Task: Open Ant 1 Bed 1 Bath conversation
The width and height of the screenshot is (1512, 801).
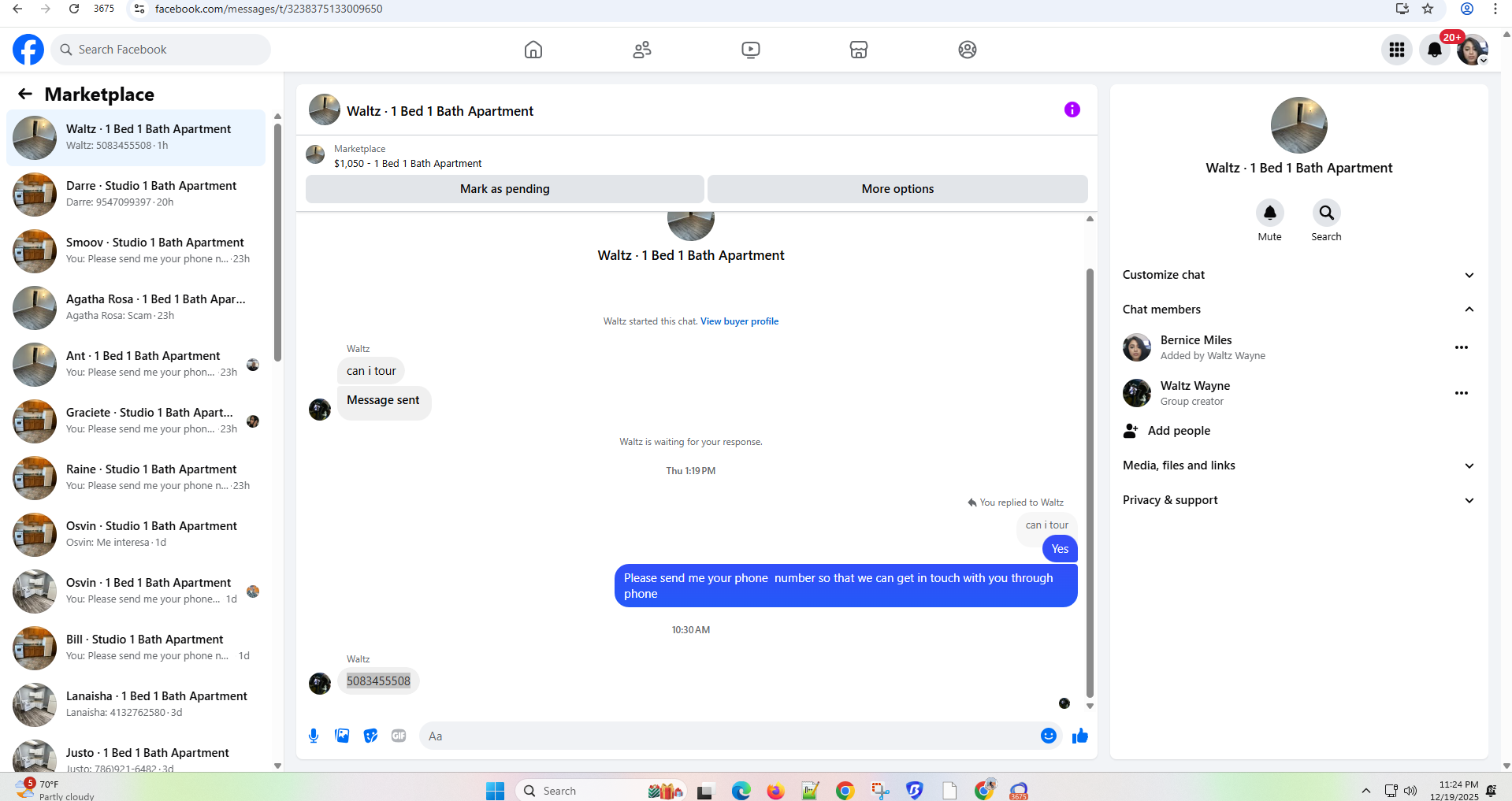Action: [136, 365]
